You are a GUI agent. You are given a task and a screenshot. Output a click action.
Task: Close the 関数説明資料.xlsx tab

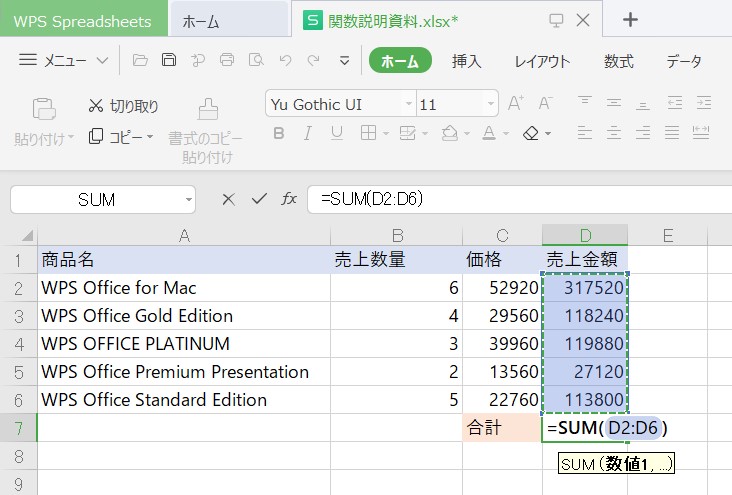click(x=583, y=20)
